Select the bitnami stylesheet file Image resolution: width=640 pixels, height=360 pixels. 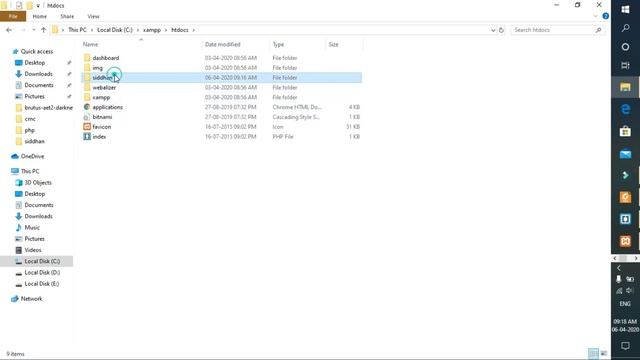pyautogui.click(x=102, y=117)
